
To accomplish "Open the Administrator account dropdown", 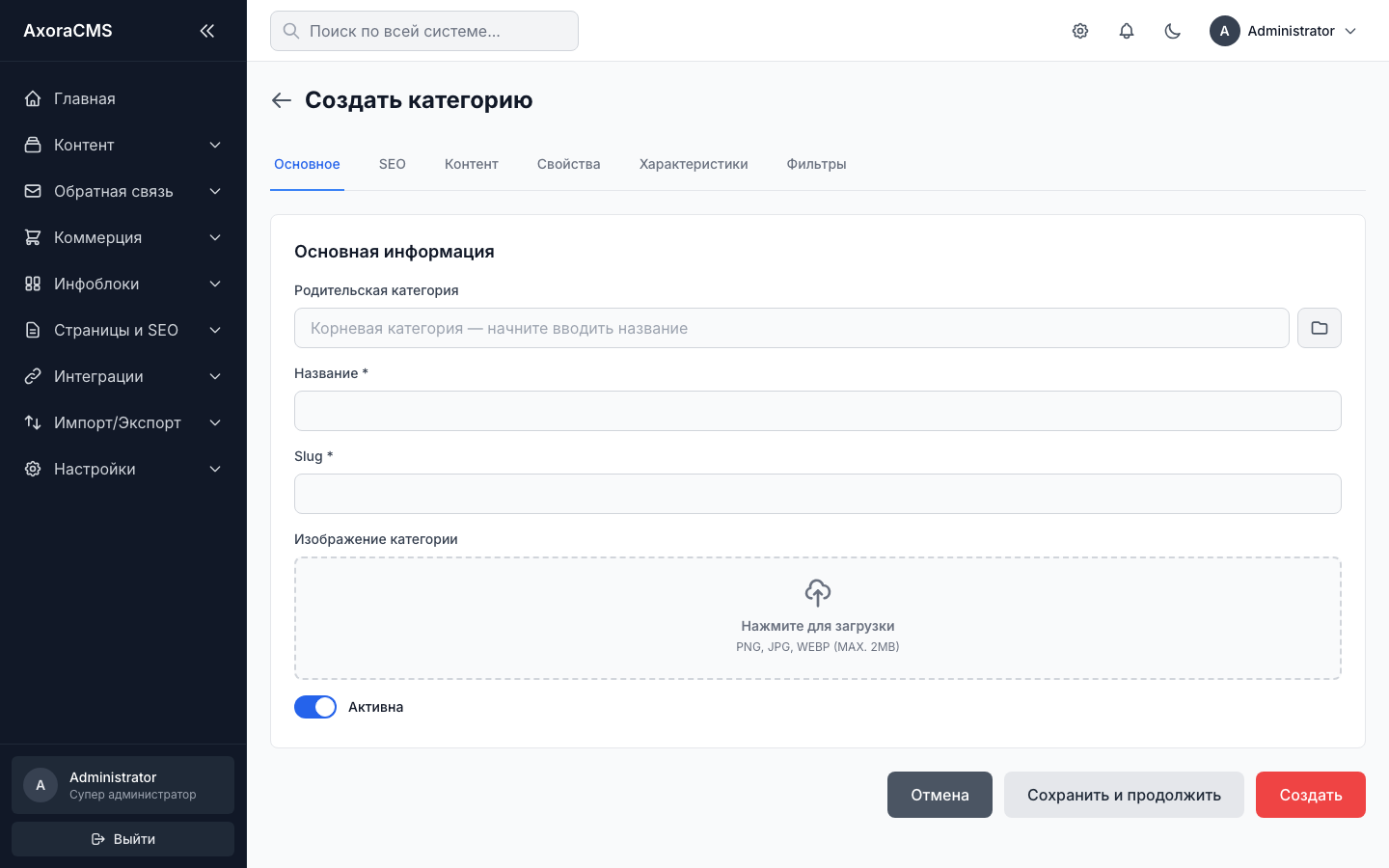I will click(x=1284, y=31).
